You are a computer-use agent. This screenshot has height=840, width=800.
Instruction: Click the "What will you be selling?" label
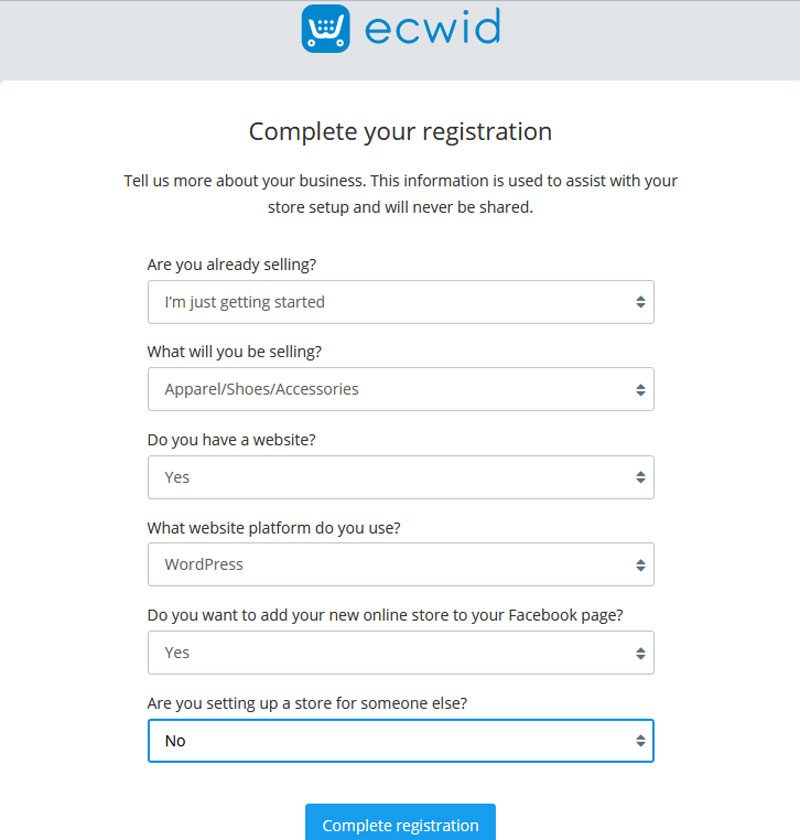coord(235,352)
